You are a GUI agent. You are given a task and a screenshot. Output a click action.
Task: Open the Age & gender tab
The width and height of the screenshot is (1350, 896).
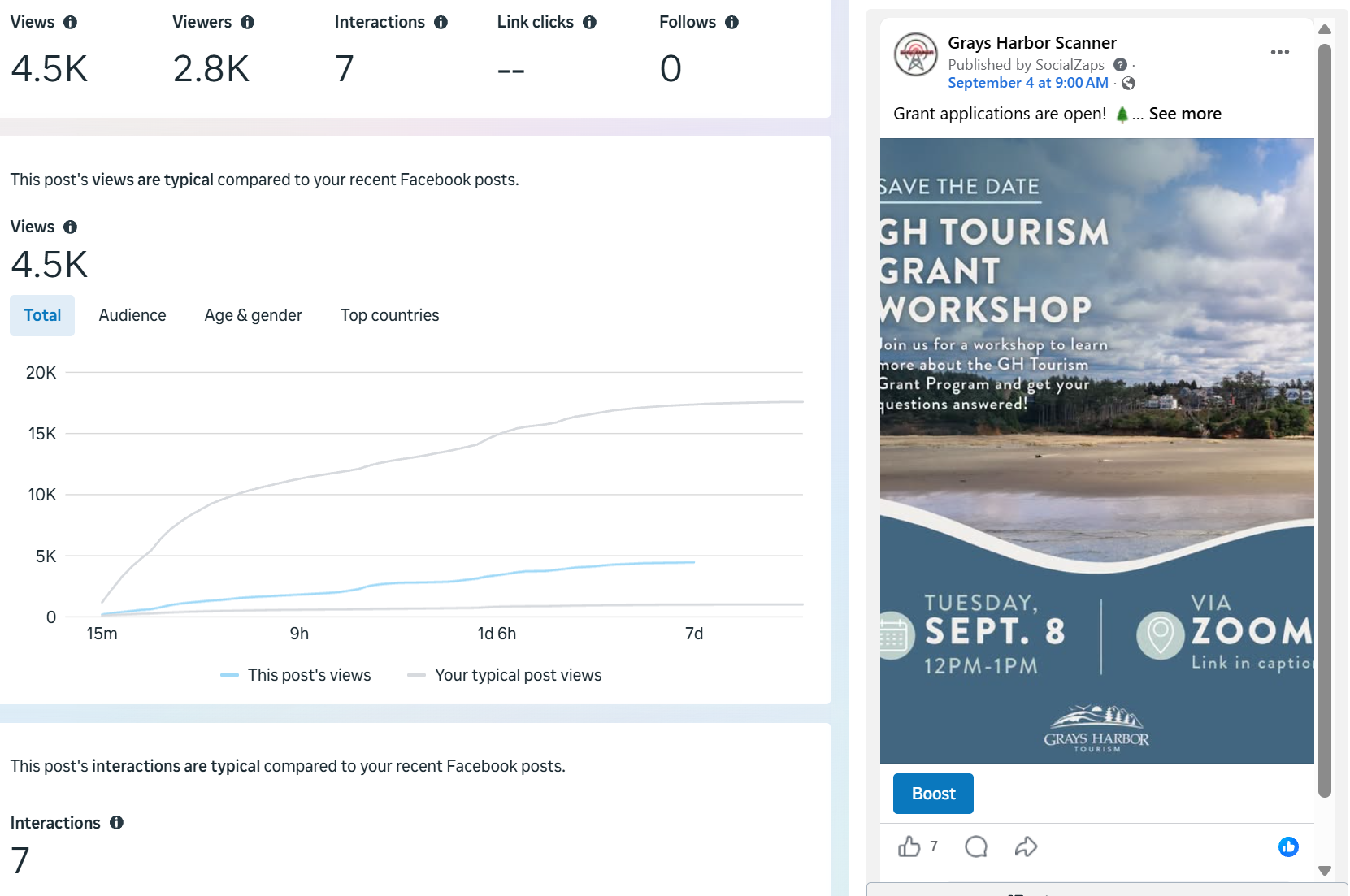coord(253,315)
